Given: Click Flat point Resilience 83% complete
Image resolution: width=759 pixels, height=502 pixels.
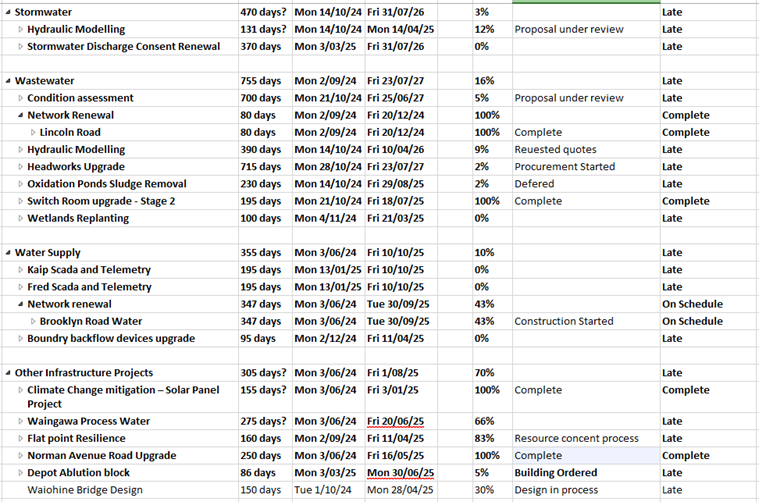Looking at the screenshot, I should pyautogui.click(x=485, y=439).
